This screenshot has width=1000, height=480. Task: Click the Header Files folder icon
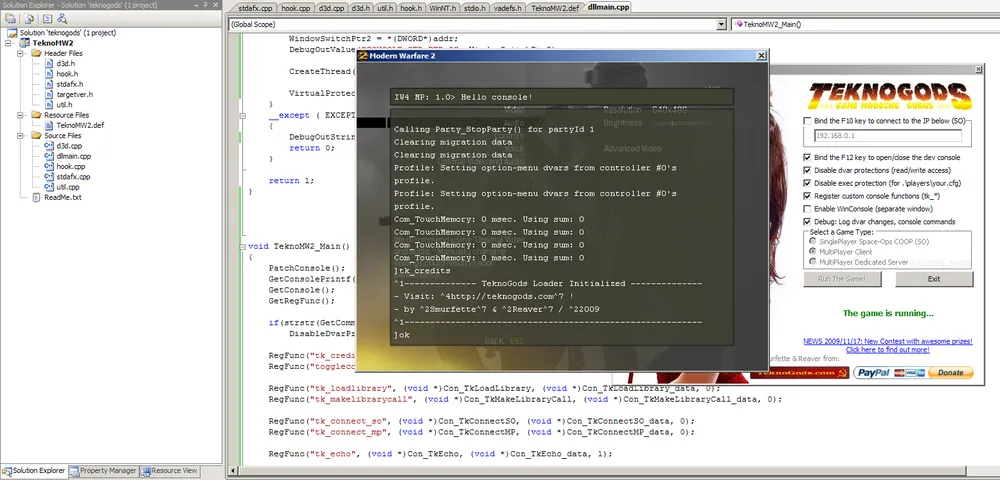pyautogui.click(x=36, y=54)
